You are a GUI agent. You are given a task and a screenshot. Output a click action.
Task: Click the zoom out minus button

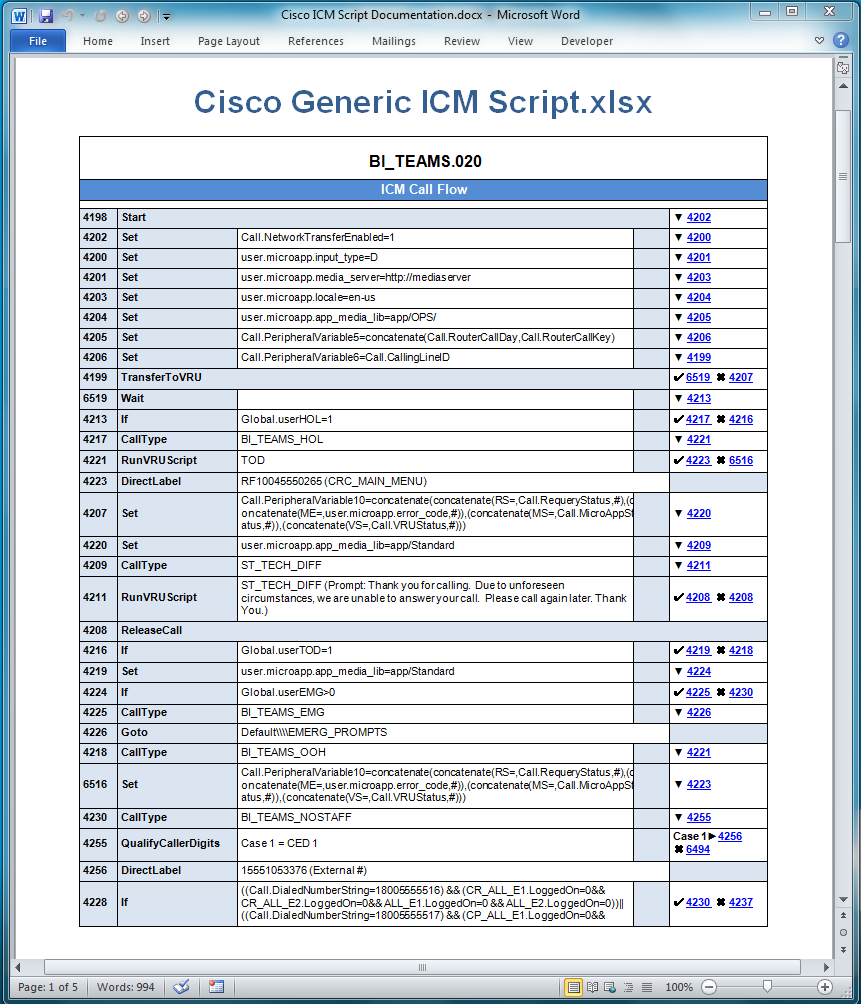[709, 987]
